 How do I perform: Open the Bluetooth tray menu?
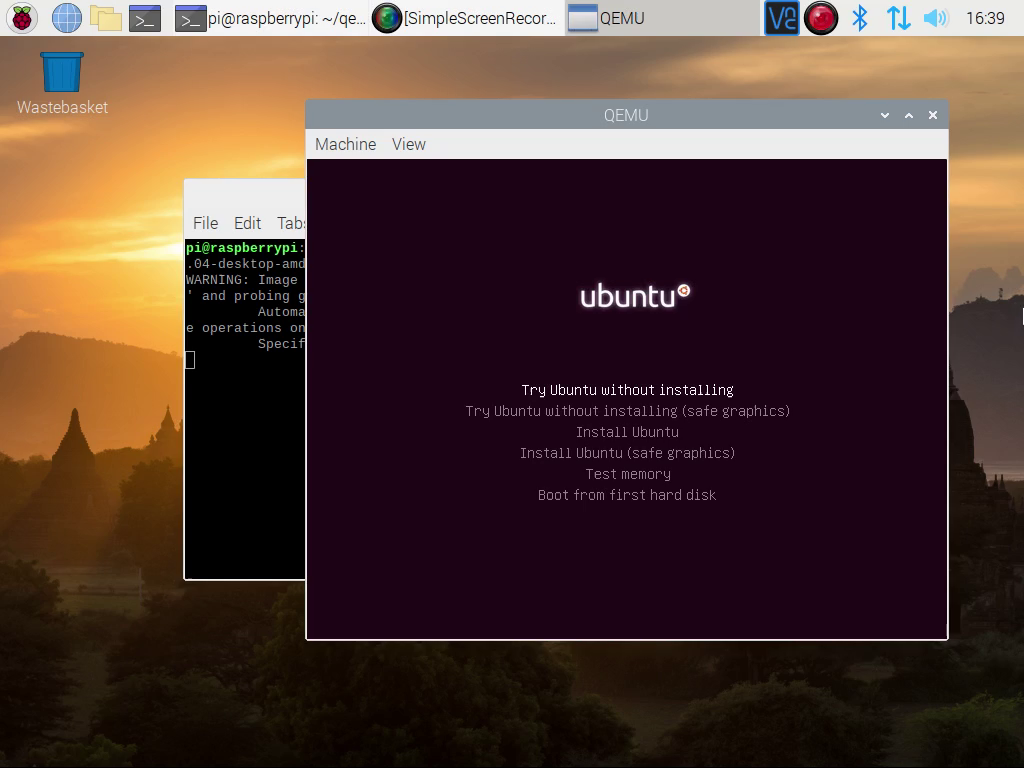pos(860,18)
